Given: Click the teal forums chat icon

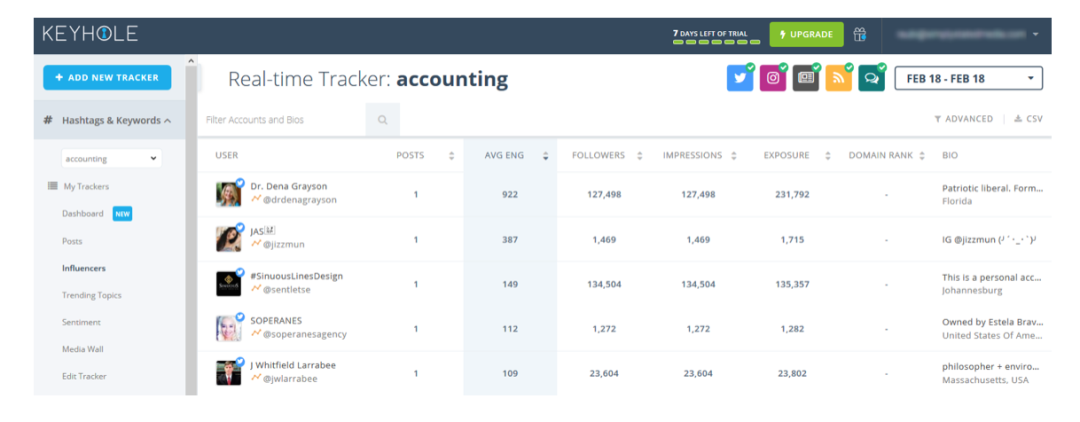Looking at the screenshot, I should click(x=871, y=79).
